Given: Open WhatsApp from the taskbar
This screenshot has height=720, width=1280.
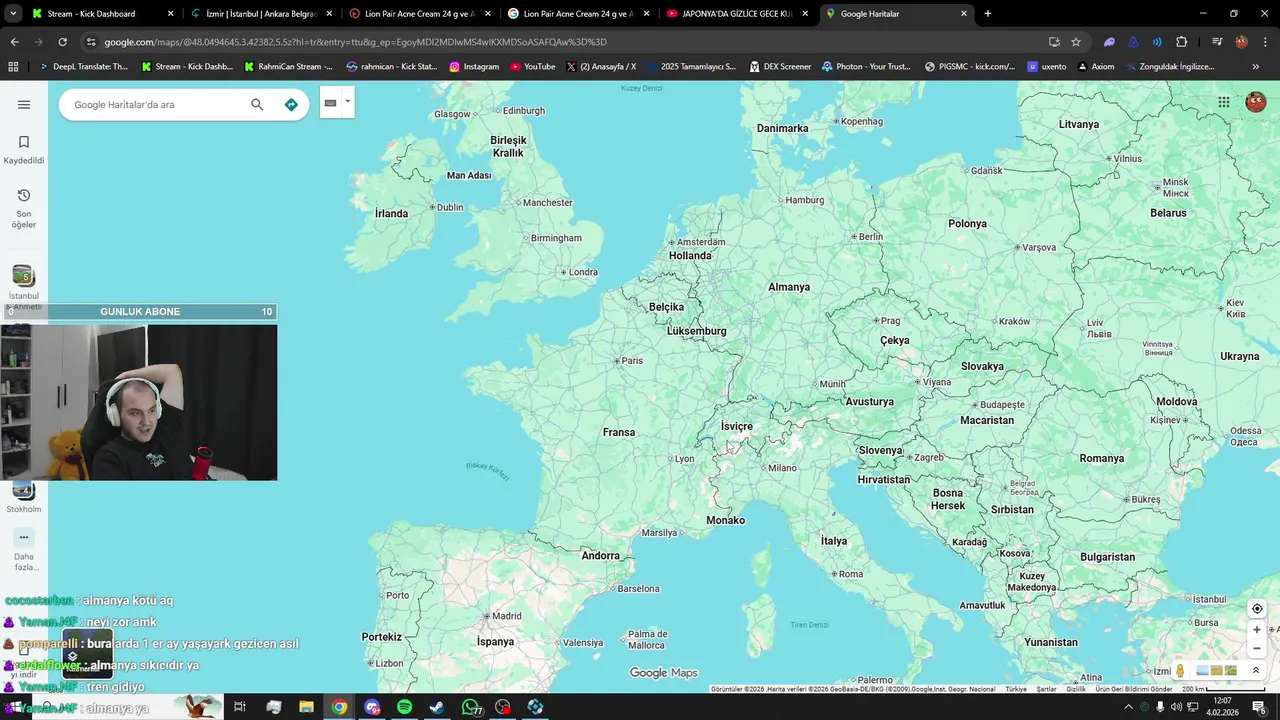Looking at the screenshot, I should tap(470, 707).
